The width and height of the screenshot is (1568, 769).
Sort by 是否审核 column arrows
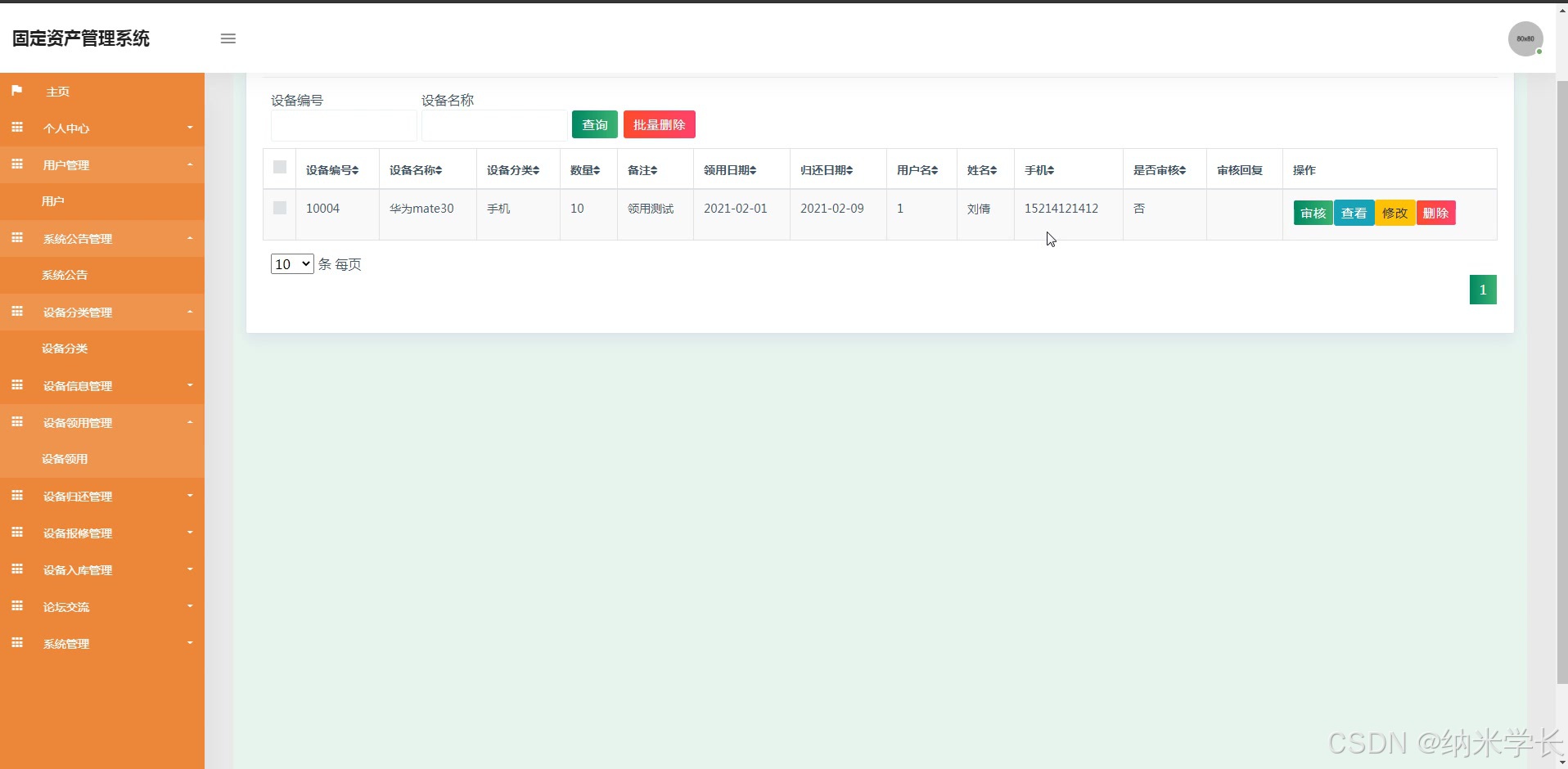click(x=1183, y=170)
